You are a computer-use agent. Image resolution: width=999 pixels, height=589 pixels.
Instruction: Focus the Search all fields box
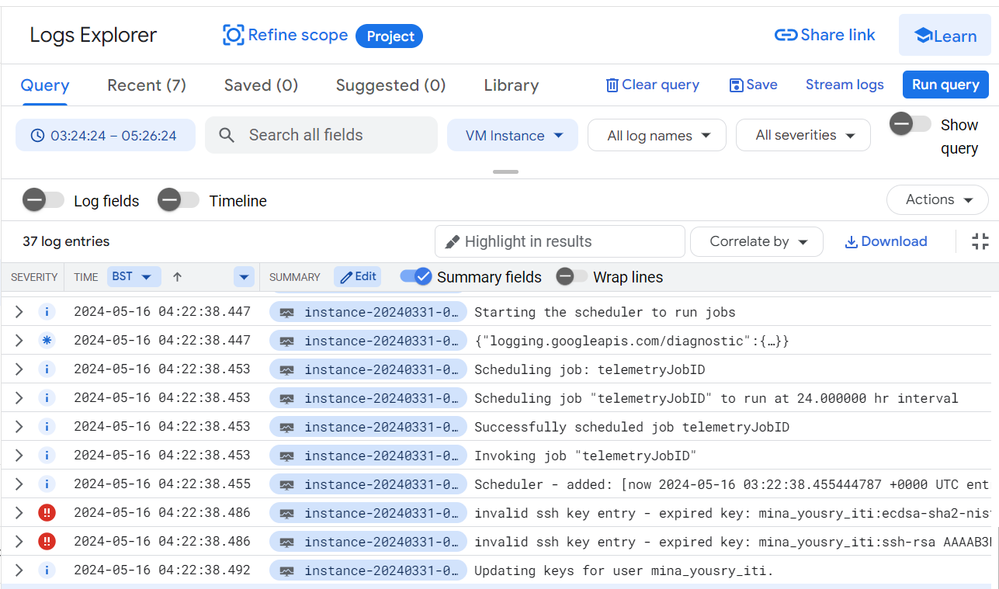(x=321, y=135)
